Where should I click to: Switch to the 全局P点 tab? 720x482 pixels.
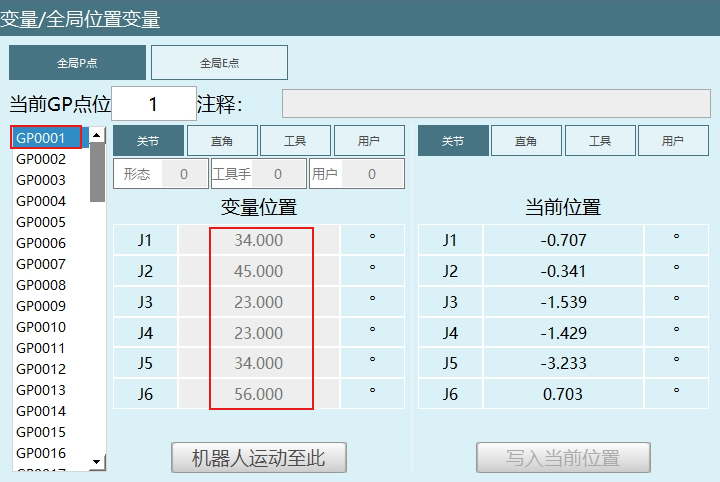[x=77, y=63]
